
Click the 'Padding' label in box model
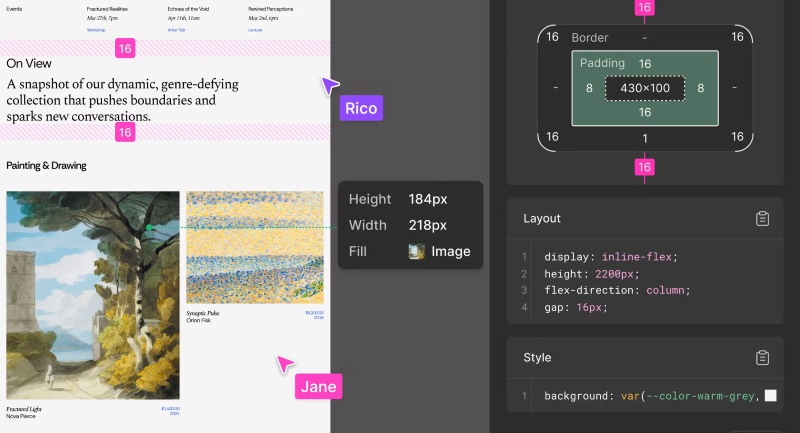pos(602,63)
